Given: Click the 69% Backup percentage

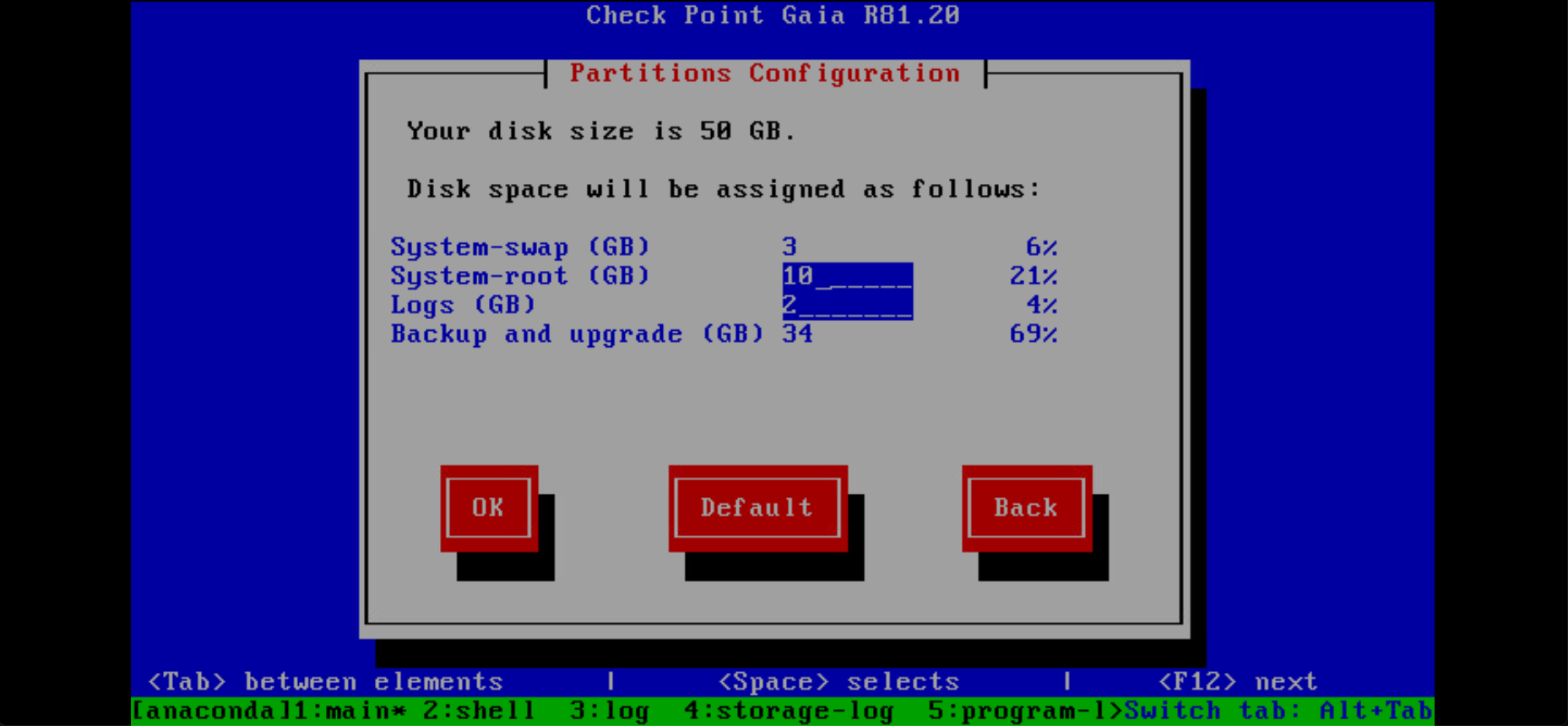Looking at the screenshot, I should 1033,334.
